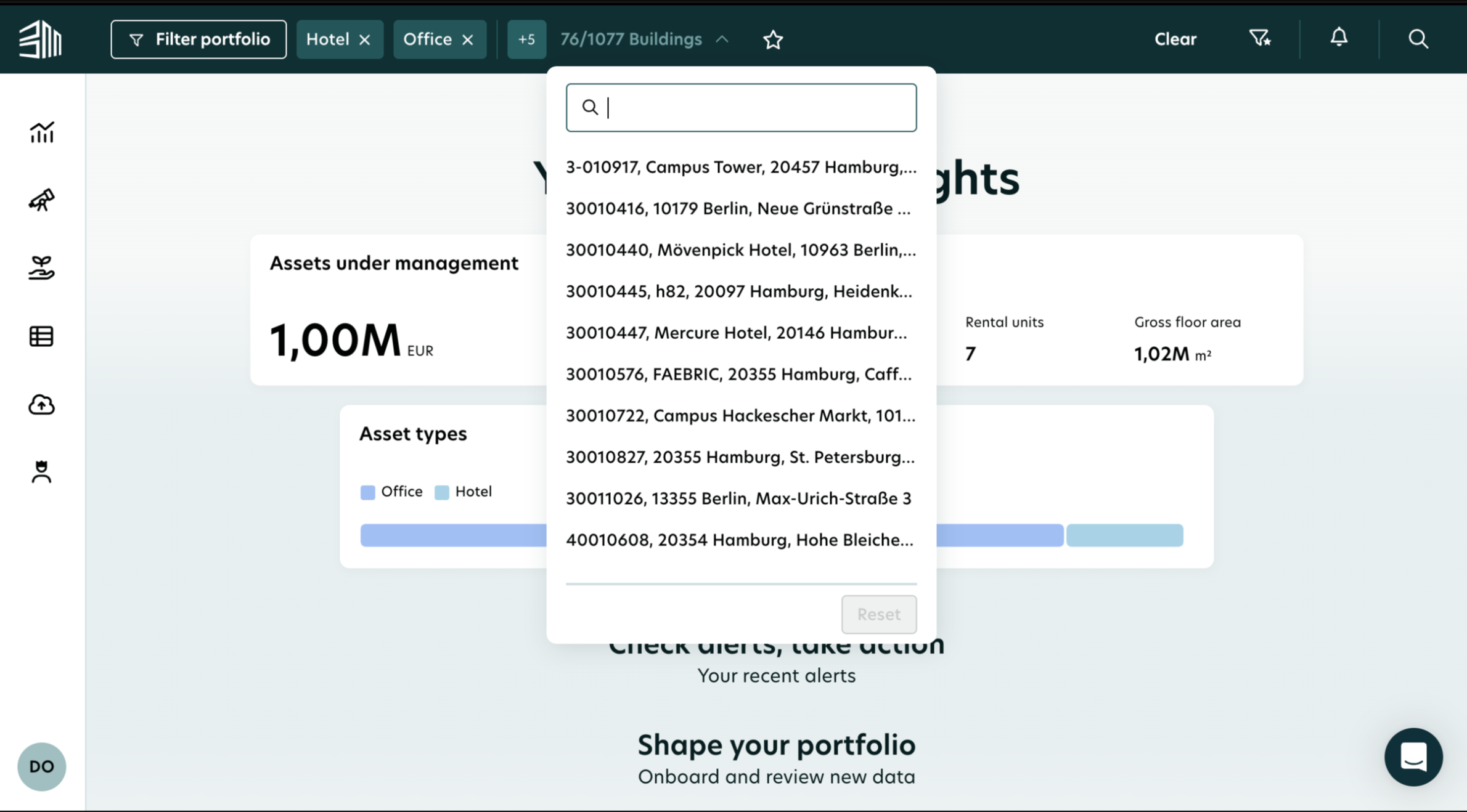Open the Filter portfolio panel
Image resolution: width=1467 pixels, height=812 pixels.
(x=198, y=39)
